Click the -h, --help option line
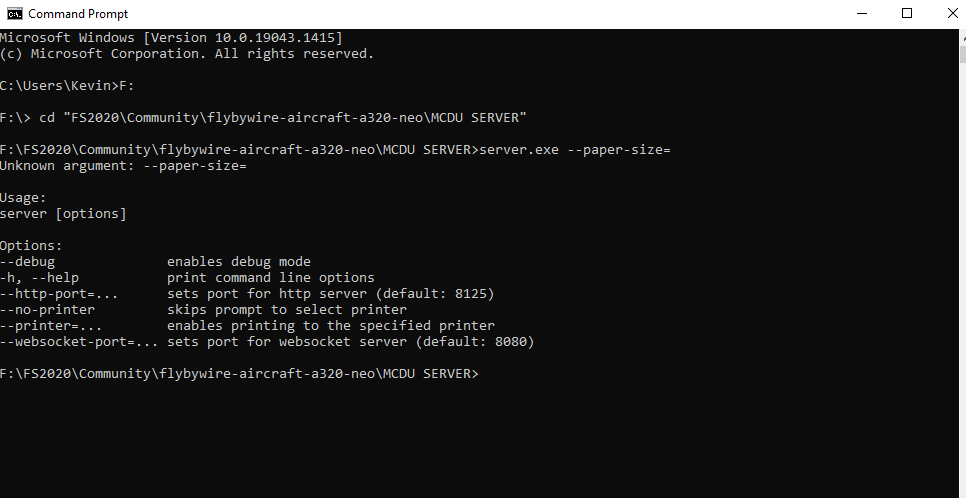966x498 pixels. (x=187, y=277)
